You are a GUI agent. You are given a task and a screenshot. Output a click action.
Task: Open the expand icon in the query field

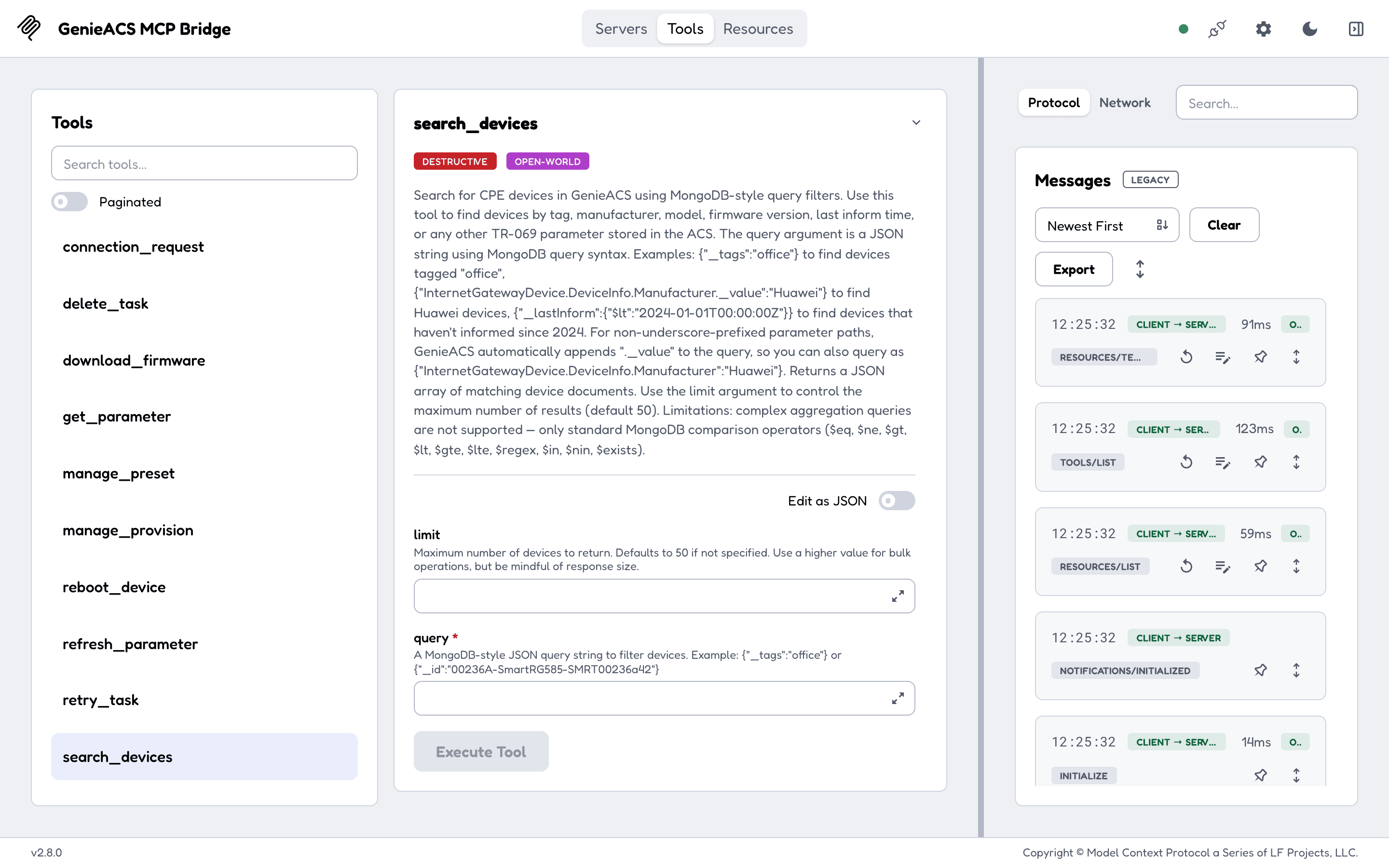point(898,699)
